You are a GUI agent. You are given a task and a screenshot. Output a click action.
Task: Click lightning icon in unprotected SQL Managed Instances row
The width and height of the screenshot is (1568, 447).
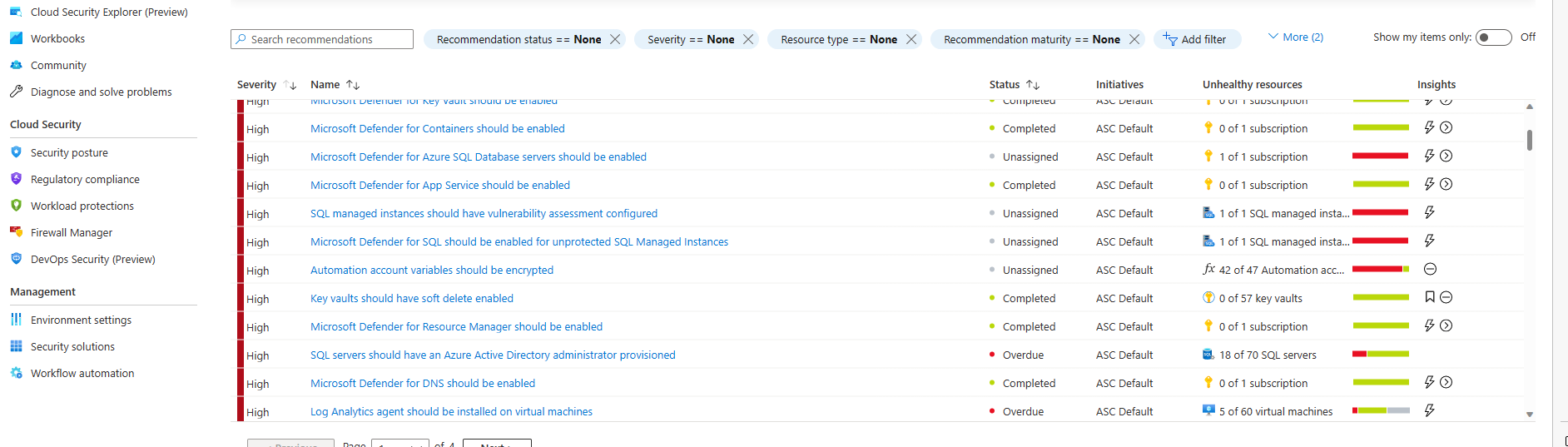pos(1429,241)
